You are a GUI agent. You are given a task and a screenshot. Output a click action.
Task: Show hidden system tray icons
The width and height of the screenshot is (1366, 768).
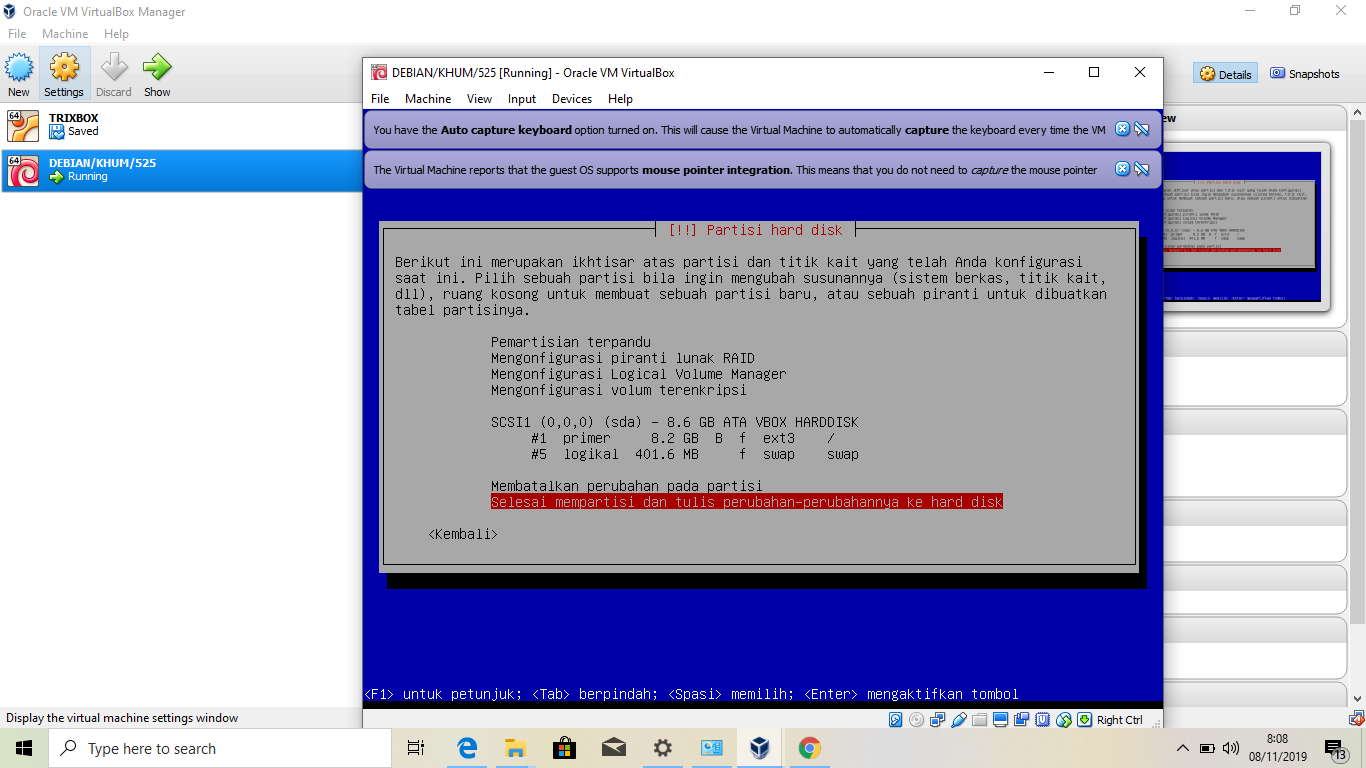click(1183, 748)
